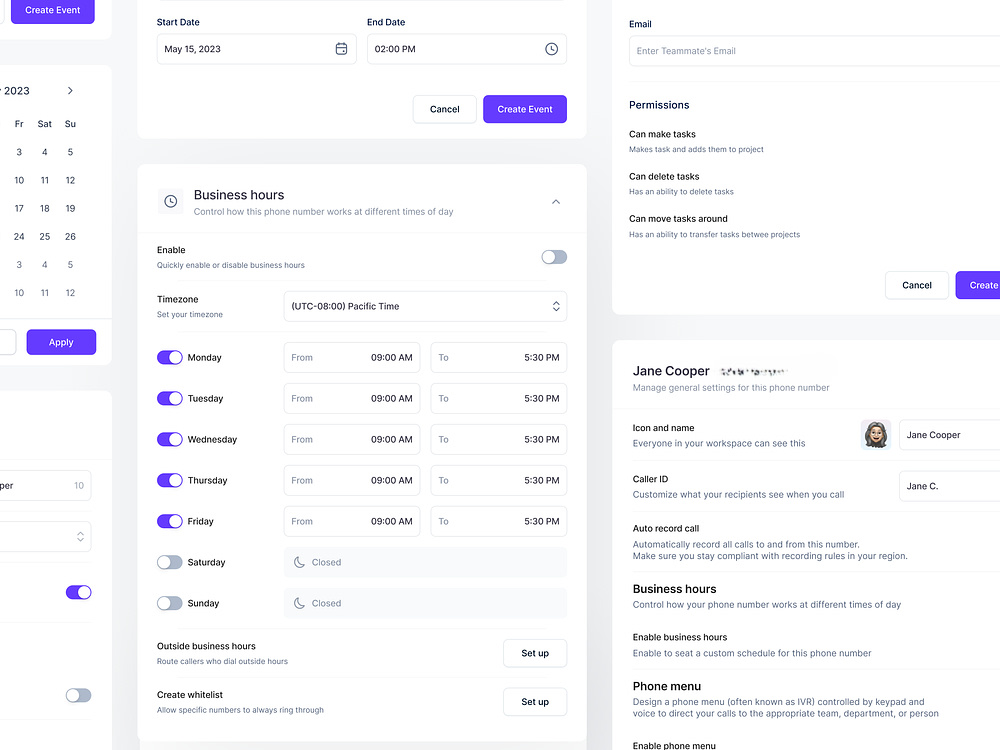The height and width of the screenshot is (750, 1000).
Task: Open the Timezone Pacific Time dropdown
Action: pyautogui.click(x=425, y=307)
